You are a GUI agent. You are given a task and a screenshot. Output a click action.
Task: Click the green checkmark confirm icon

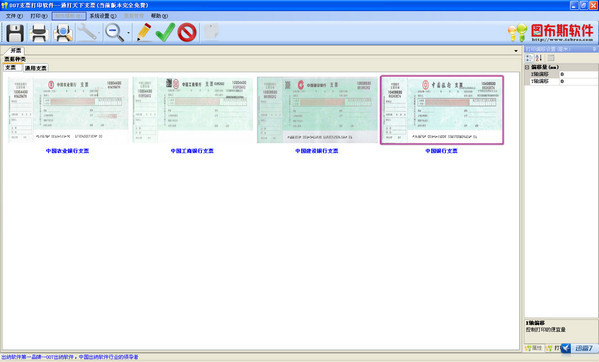[x=165, y=32]
